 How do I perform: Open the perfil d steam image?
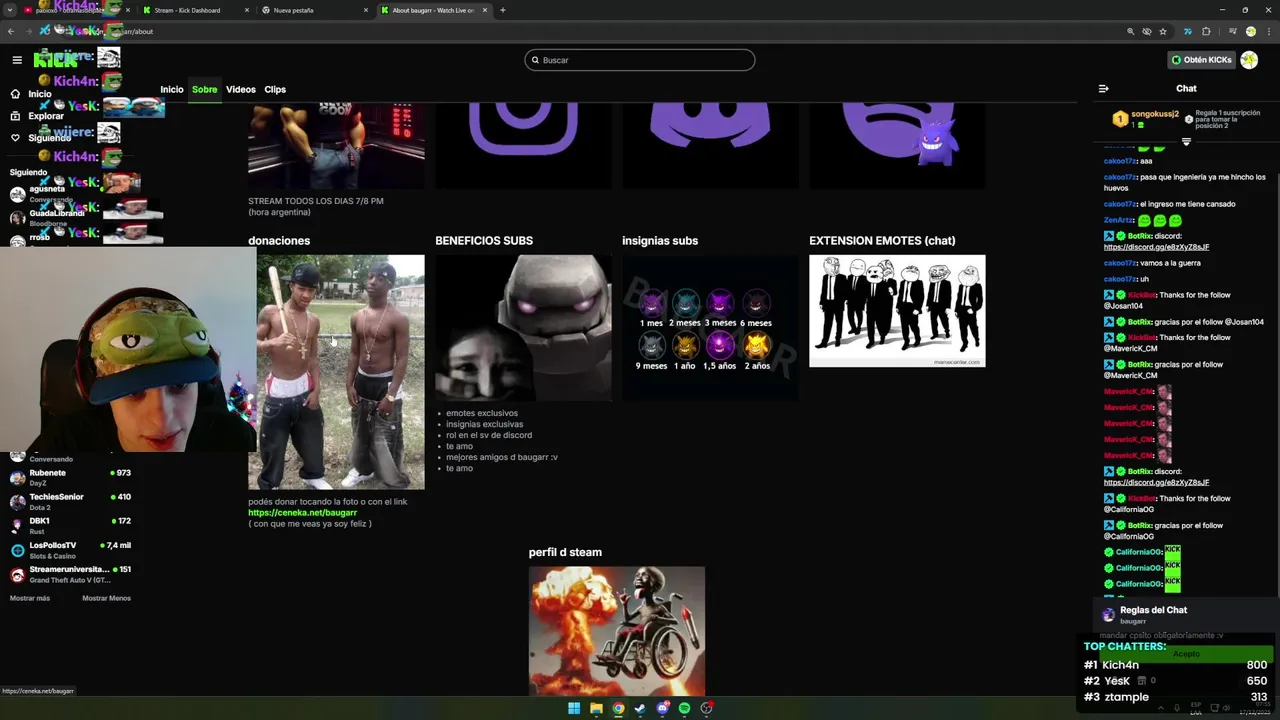pyautogui.click(x=617, y=631)
